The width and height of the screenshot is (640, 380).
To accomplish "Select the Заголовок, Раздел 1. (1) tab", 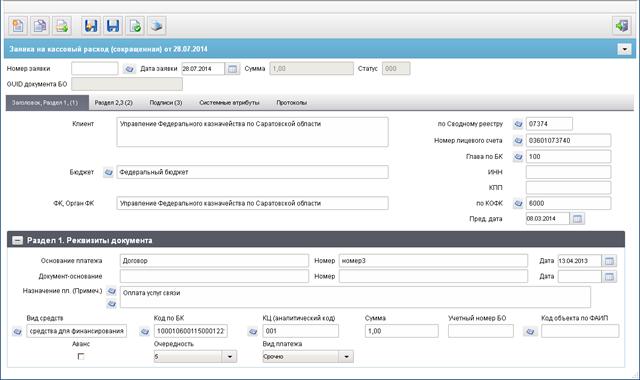I will click(47, 103).
